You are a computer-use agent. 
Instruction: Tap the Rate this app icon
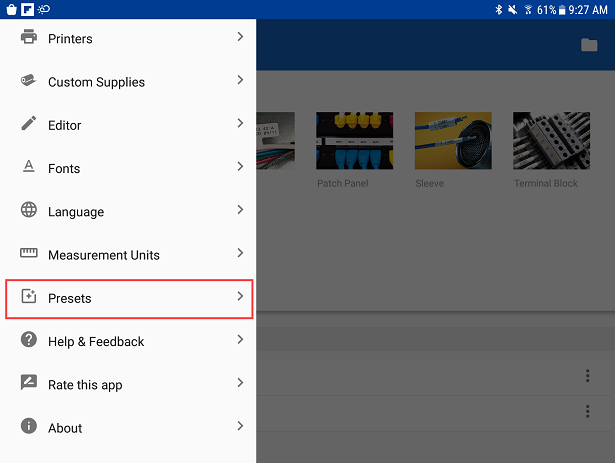coord(28,384)
